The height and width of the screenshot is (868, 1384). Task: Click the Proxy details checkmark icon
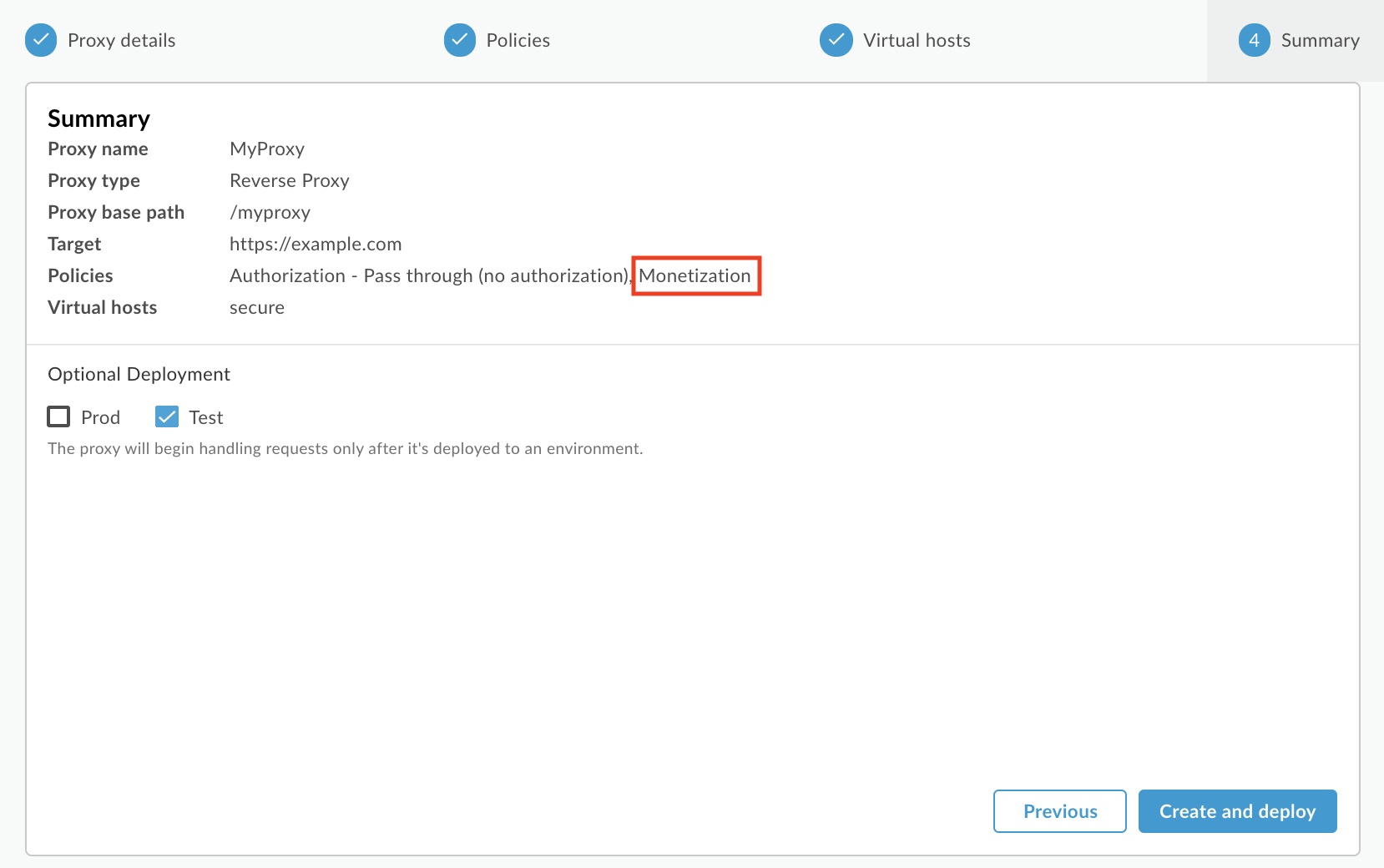[x=41, y=40]
